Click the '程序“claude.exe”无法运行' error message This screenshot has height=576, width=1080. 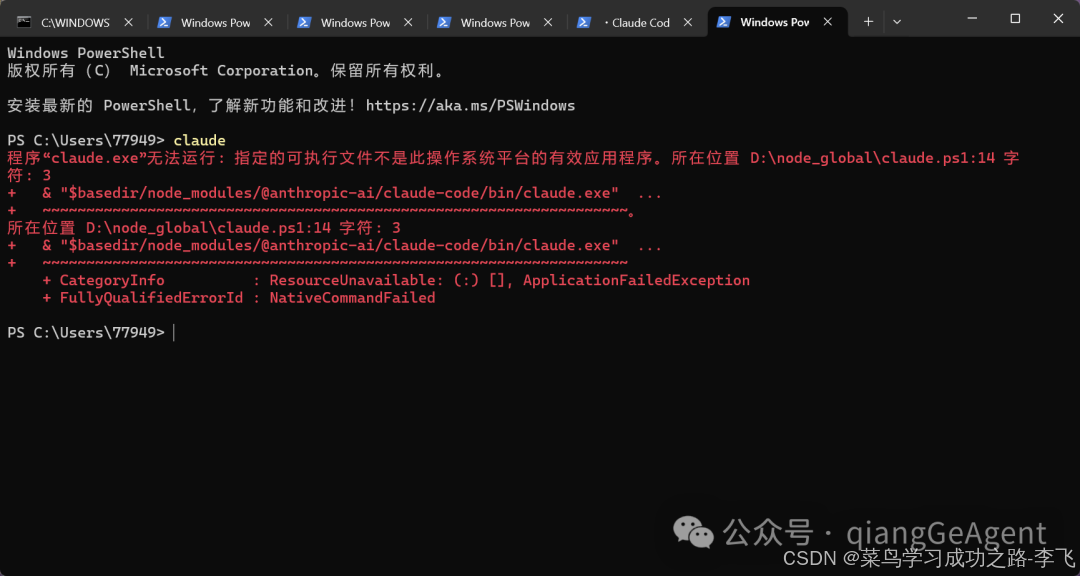pos(114,158)
